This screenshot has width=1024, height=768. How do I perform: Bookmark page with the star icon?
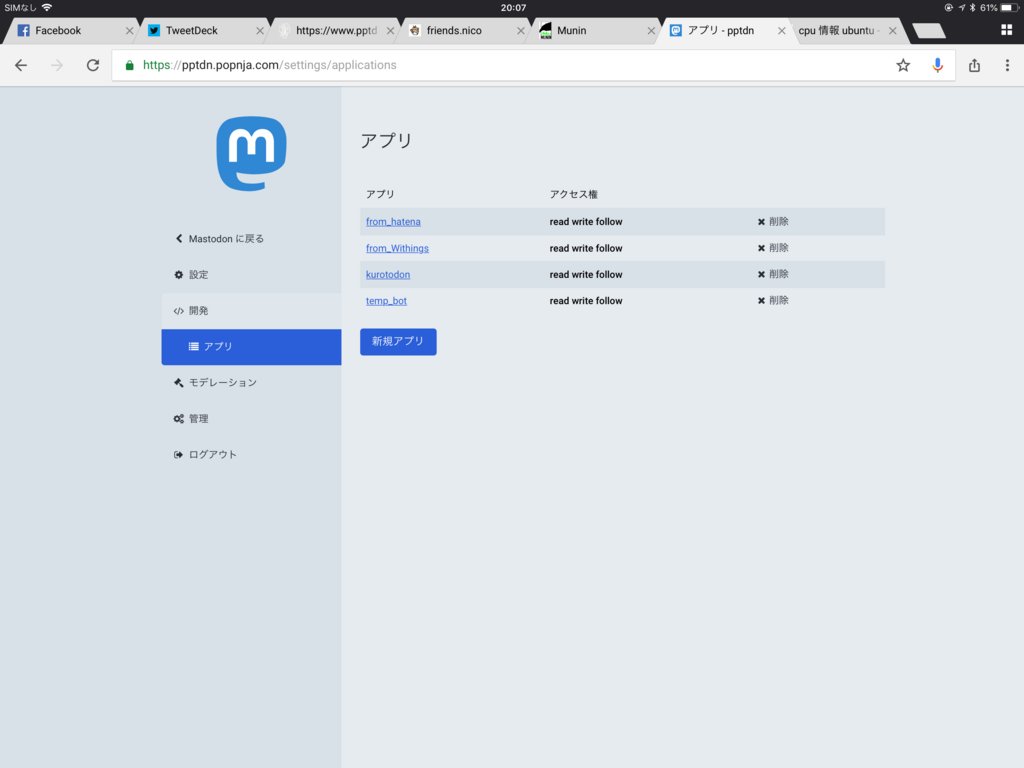point(903,65)
